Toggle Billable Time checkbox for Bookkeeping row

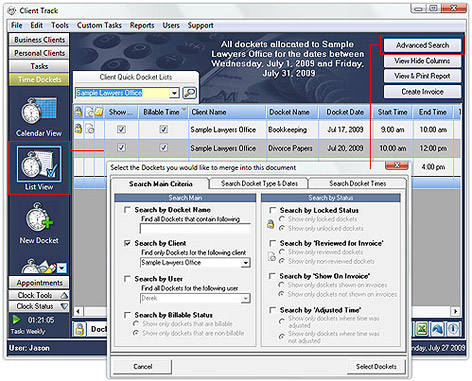pyautogui.click(x=163, y=129)
